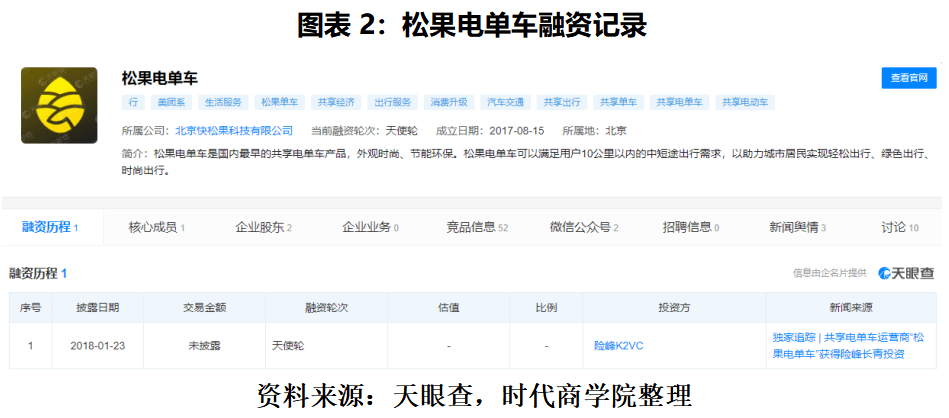Click the 共享经济 tag
Screen dimensions: 949x418
point(336,102)
